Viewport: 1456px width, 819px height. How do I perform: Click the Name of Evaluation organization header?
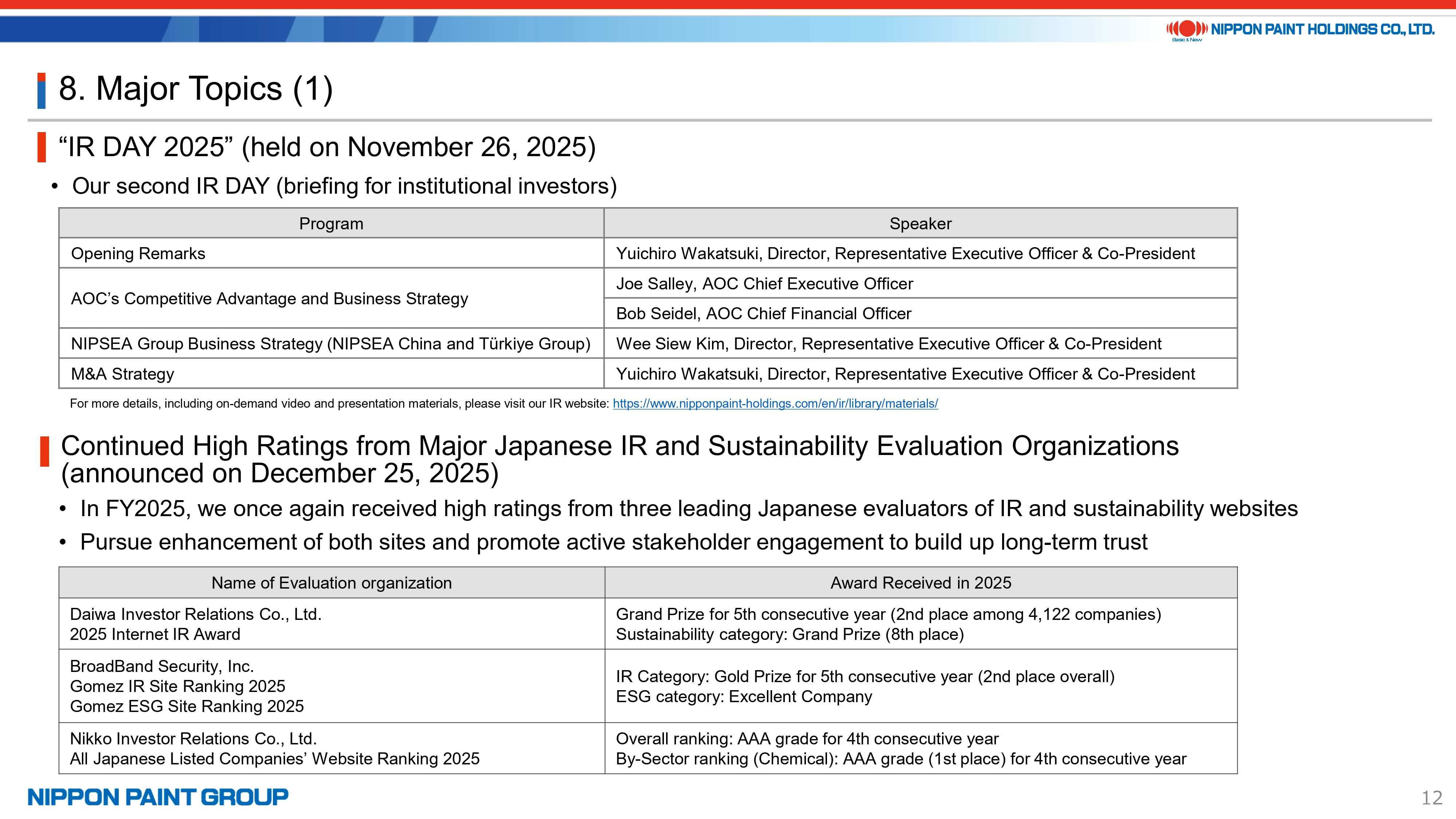tap(331, 583)
